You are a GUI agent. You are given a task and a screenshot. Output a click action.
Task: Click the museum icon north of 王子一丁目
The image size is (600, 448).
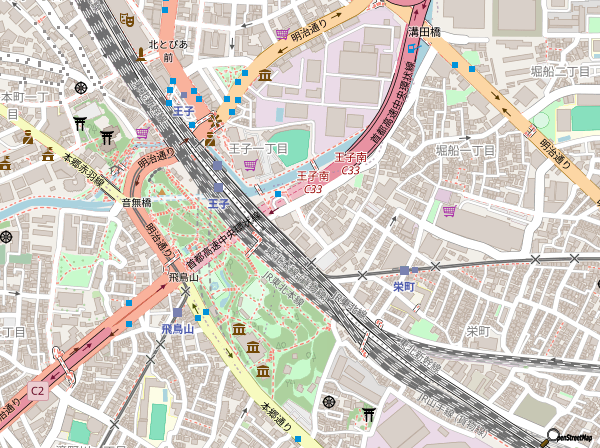click(x=265, y=76)
